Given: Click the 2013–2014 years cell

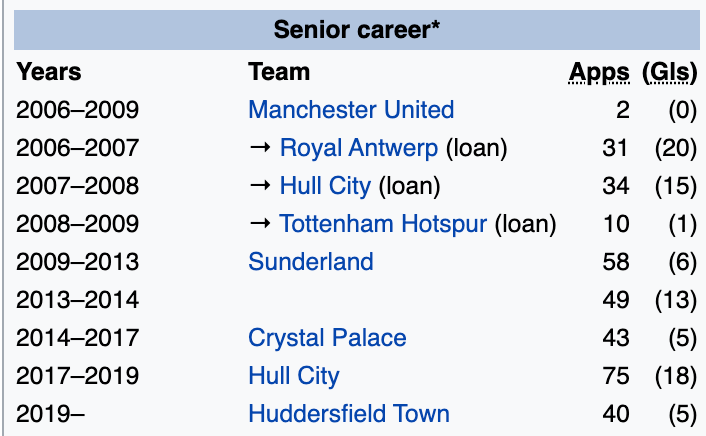Looking at the screenshot, I should point(77,300).
